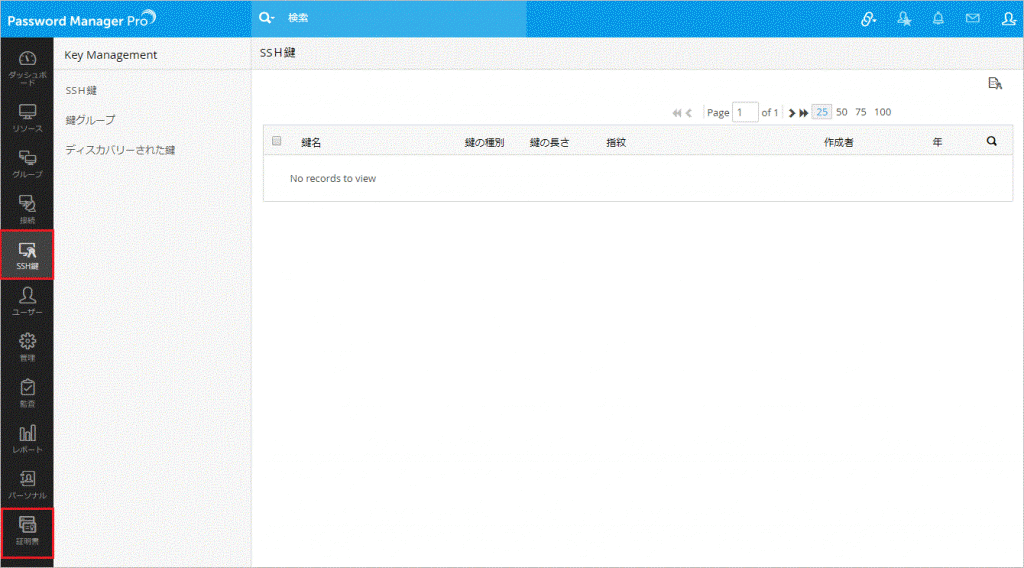Screen dimensions: 1024x568
Task: Go to next page arrow
Action: coord(792,113)
